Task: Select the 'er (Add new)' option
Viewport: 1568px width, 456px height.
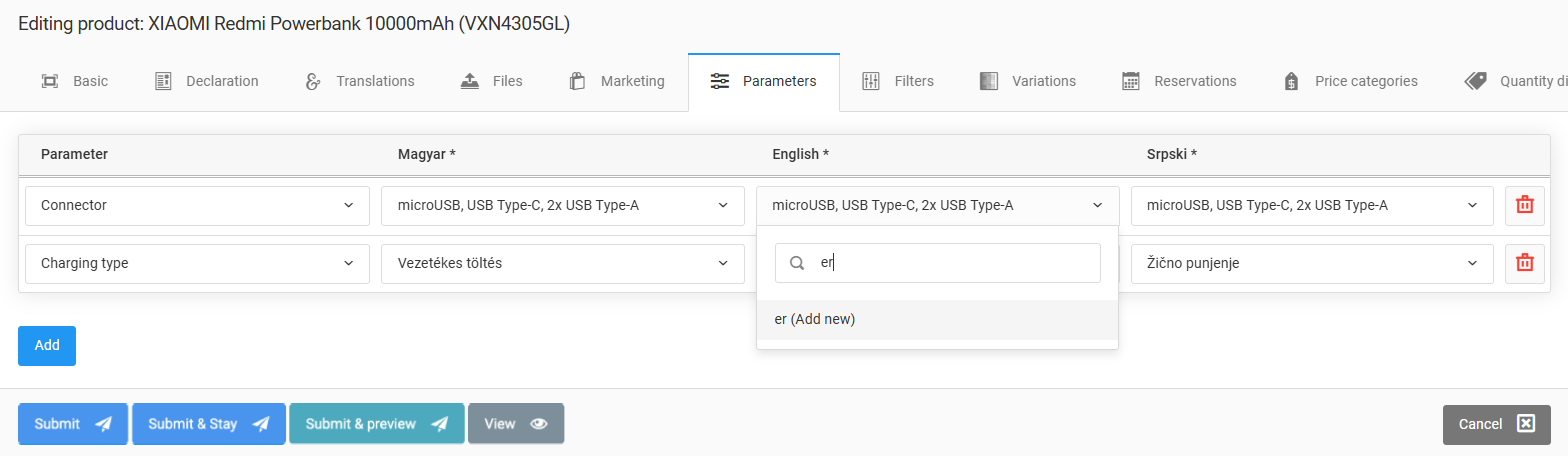Action: [x=937, y=319]
